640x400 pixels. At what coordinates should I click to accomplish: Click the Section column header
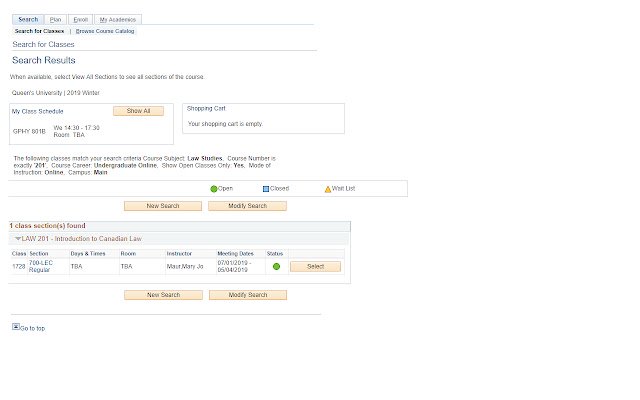coord(39,253)
